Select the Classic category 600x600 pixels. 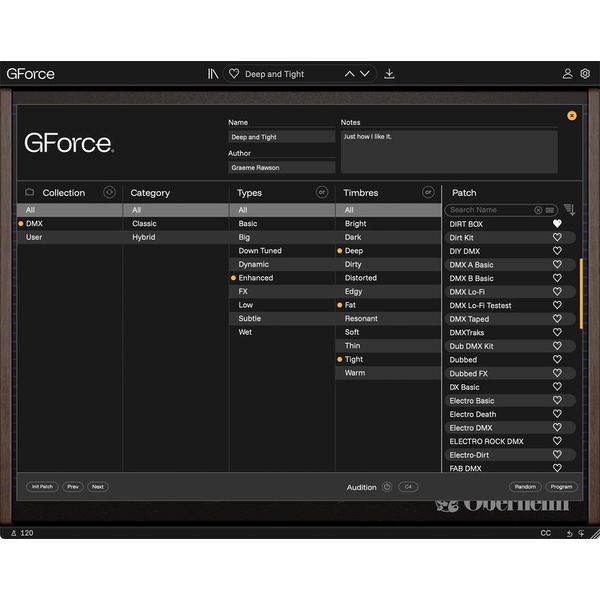click(x=176, y=223)
